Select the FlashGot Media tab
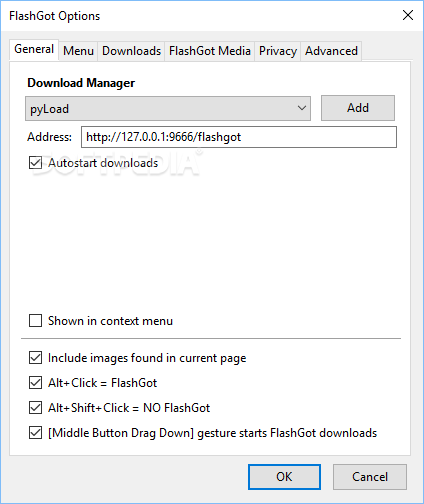424x504 pixels. (210, 51)
